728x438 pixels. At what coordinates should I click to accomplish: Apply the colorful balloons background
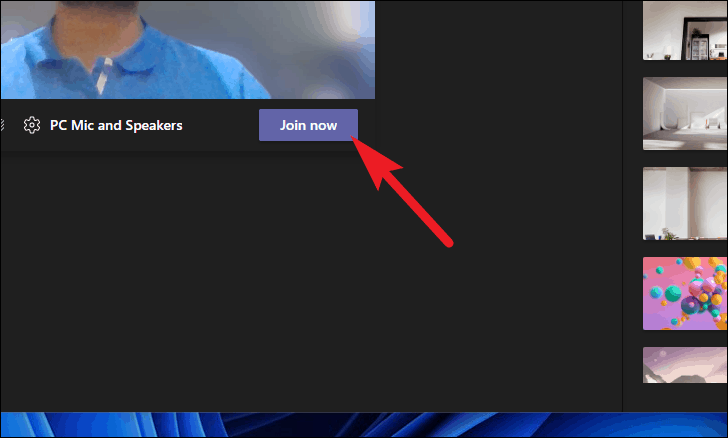(x=685, y=294)
